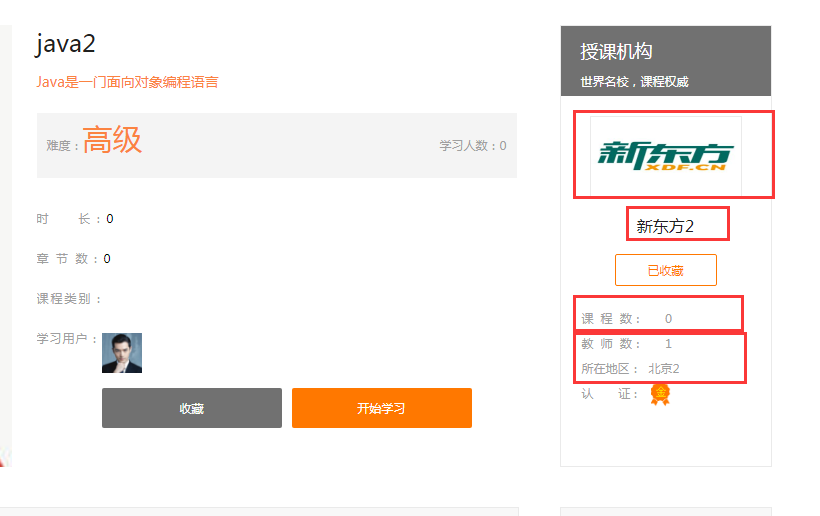Click the gold 认证 medal badge
This screenshot has height=516, width=820.
(x=660, y=394)
